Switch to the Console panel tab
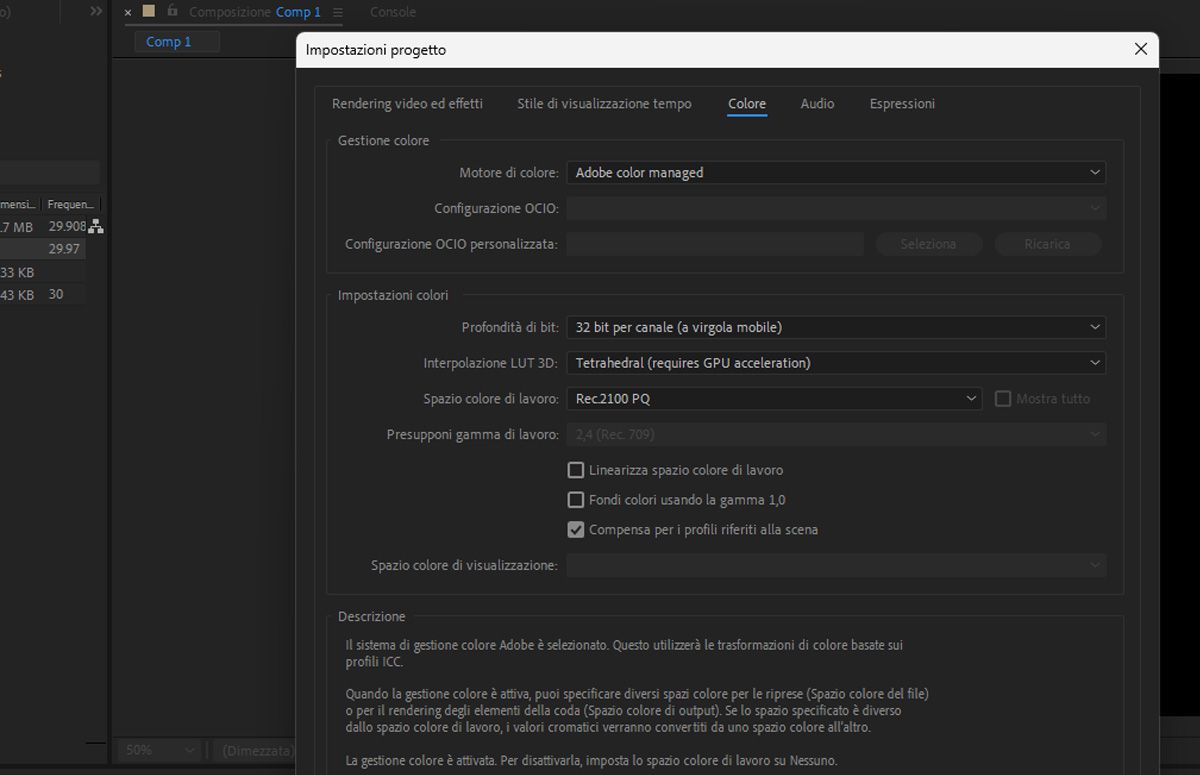Viewport: 1200px width, 775px height. tap(393, 12)
